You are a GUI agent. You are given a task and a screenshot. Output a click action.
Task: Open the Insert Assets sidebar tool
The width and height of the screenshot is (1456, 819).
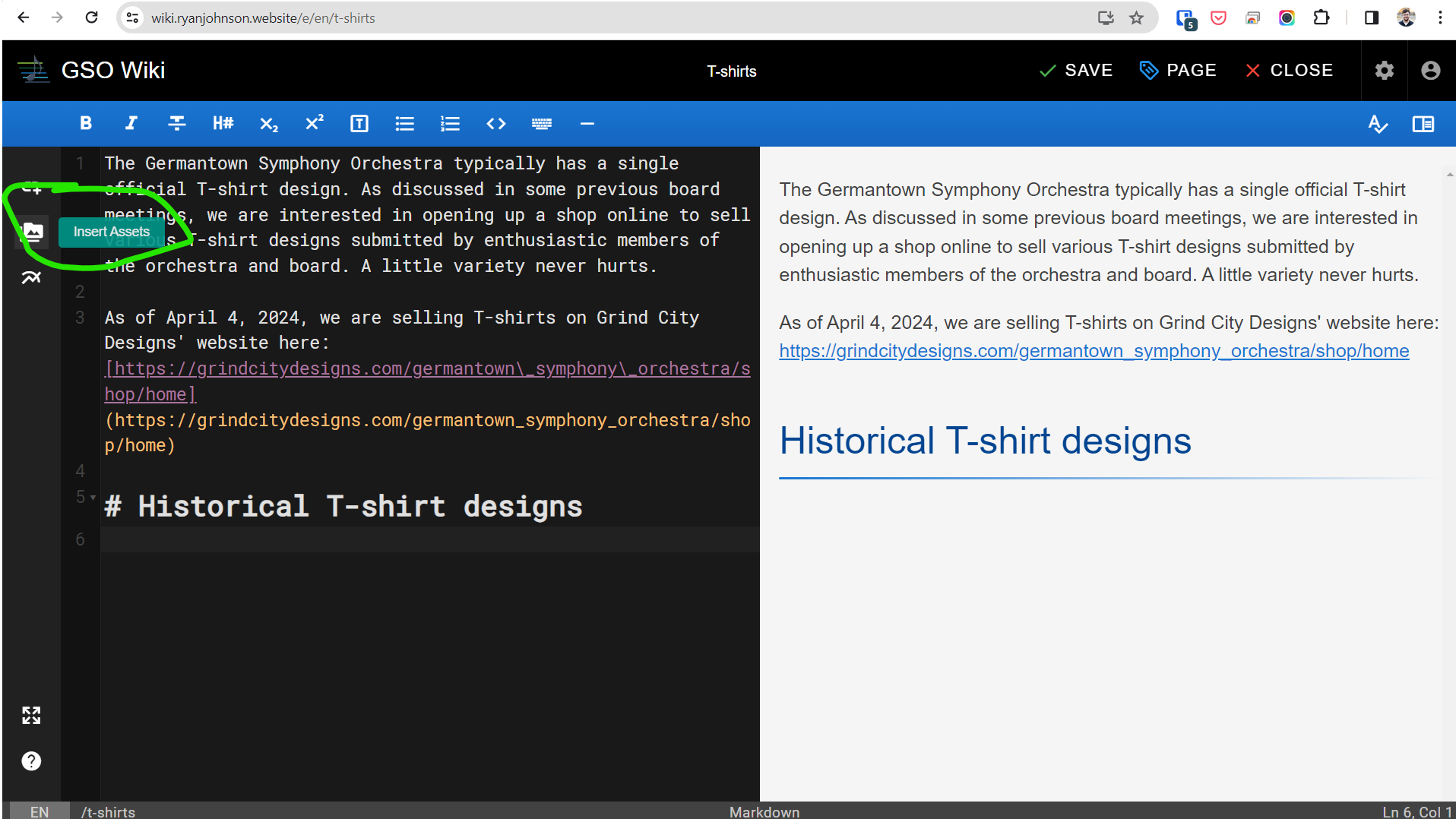(32, 232)
